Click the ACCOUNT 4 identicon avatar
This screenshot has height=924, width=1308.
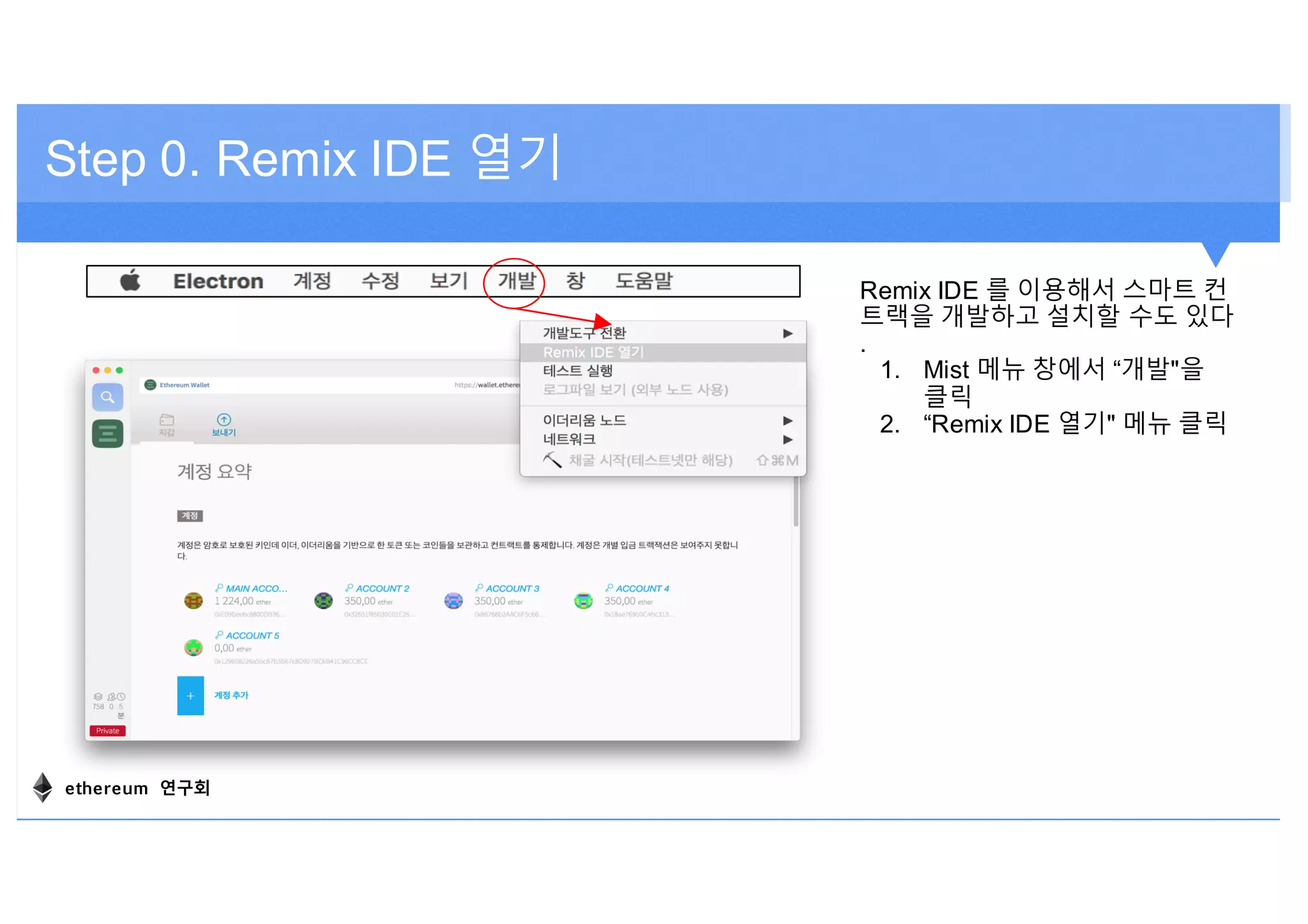(584, 600)
